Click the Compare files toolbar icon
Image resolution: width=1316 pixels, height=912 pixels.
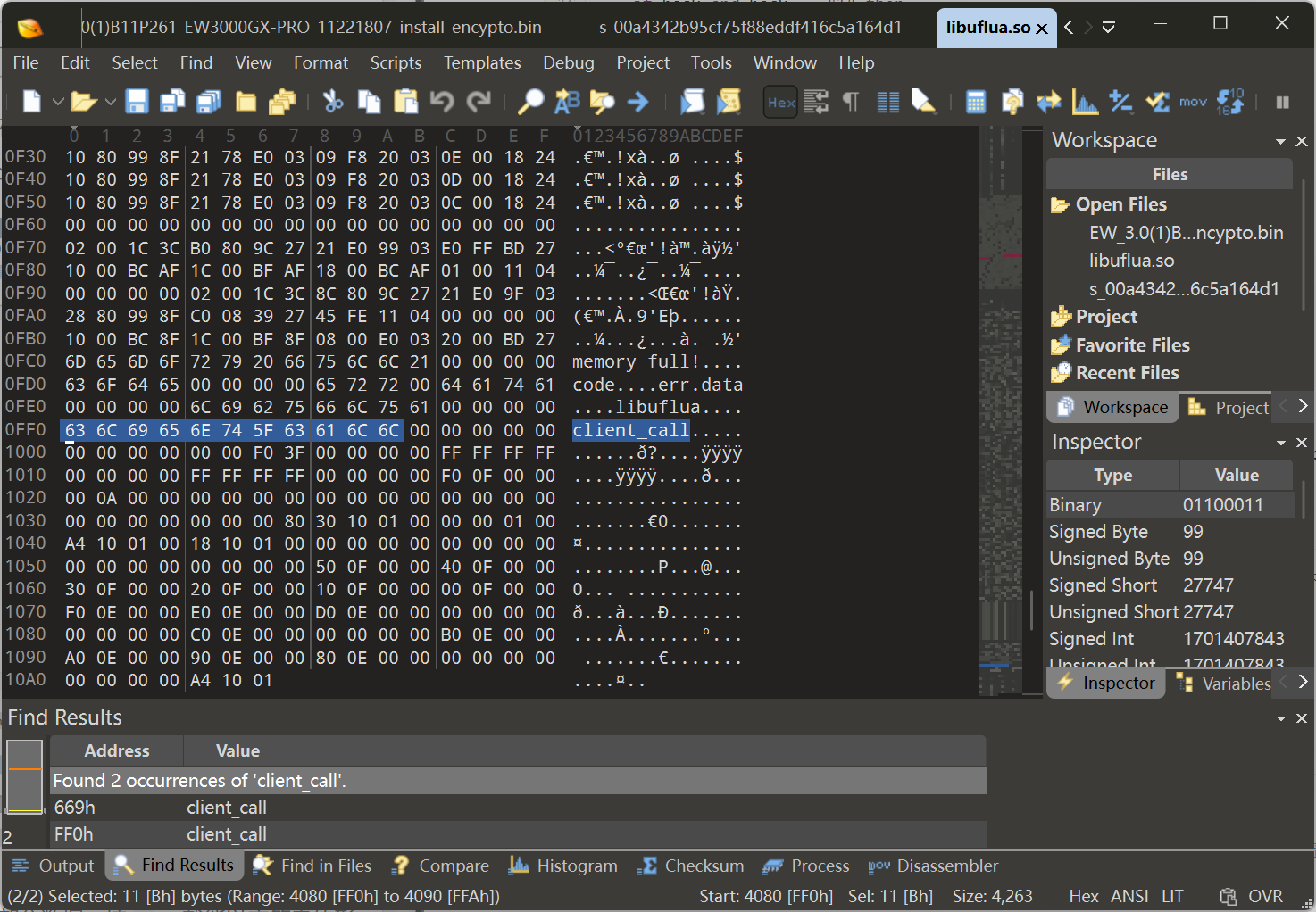click(1048, 102)
